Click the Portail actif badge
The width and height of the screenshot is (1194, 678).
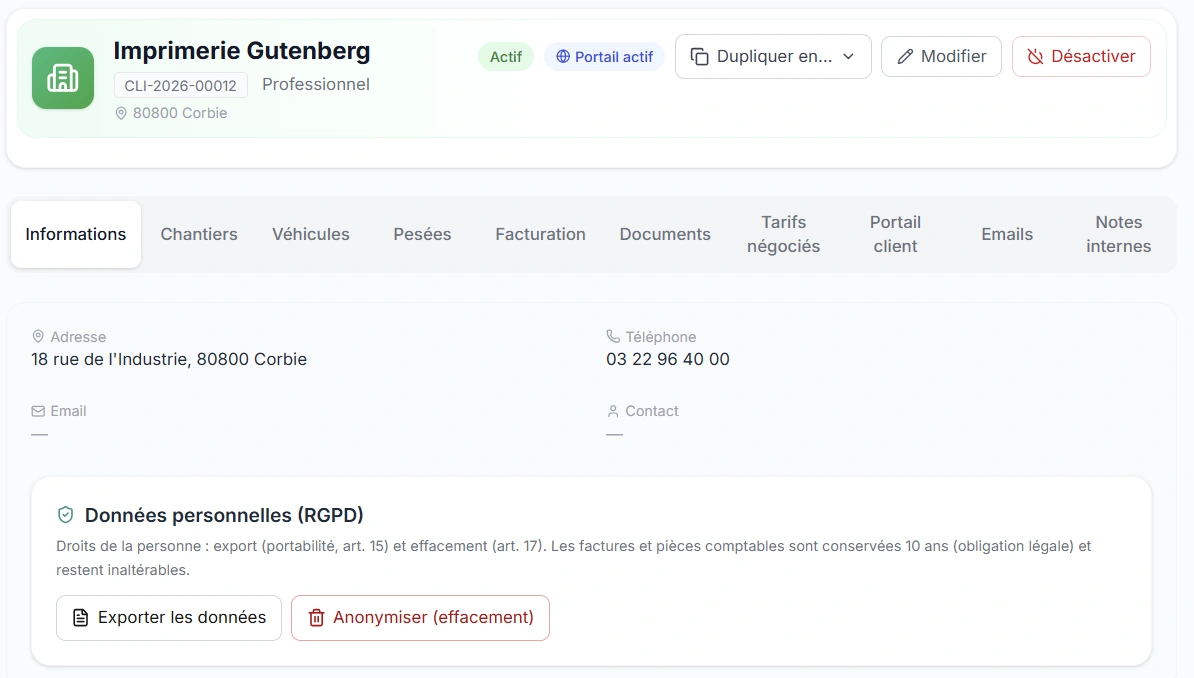click(x=604, y=56)
